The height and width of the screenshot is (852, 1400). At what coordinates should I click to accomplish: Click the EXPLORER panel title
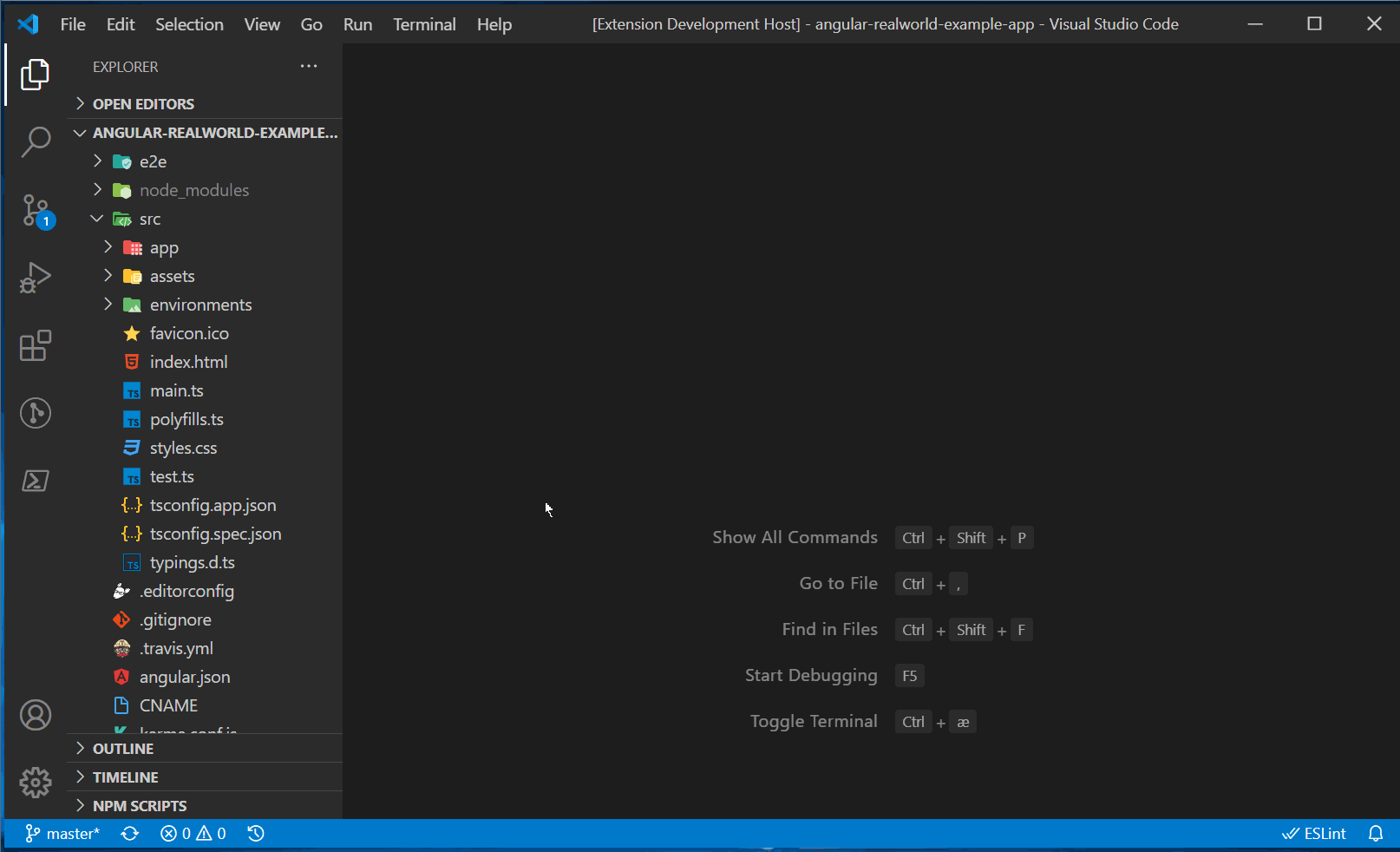(x=126, y=67)
